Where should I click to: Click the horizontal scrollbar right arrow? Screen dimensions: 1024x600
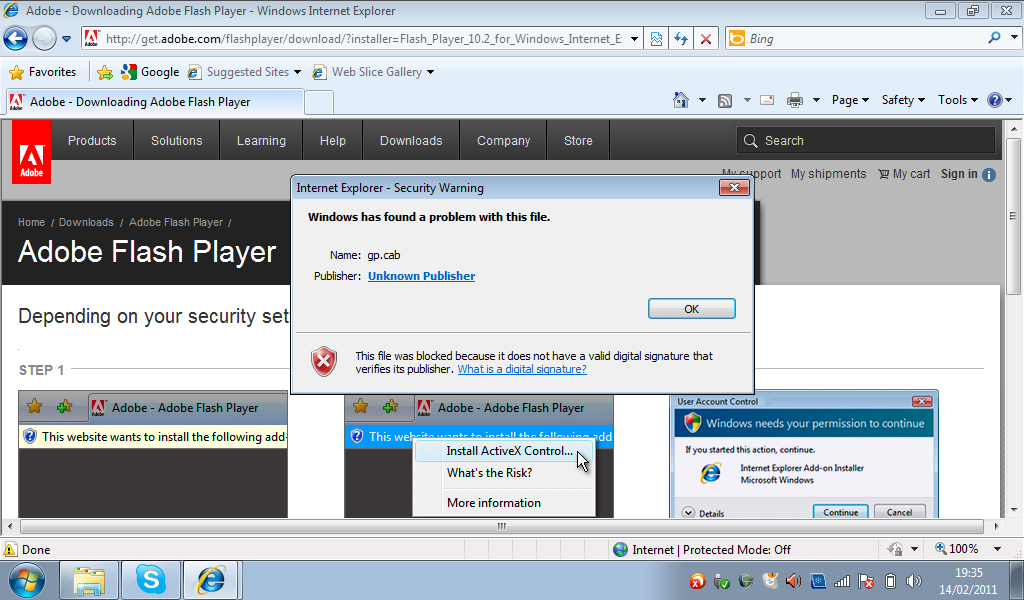tap(997, 526)
